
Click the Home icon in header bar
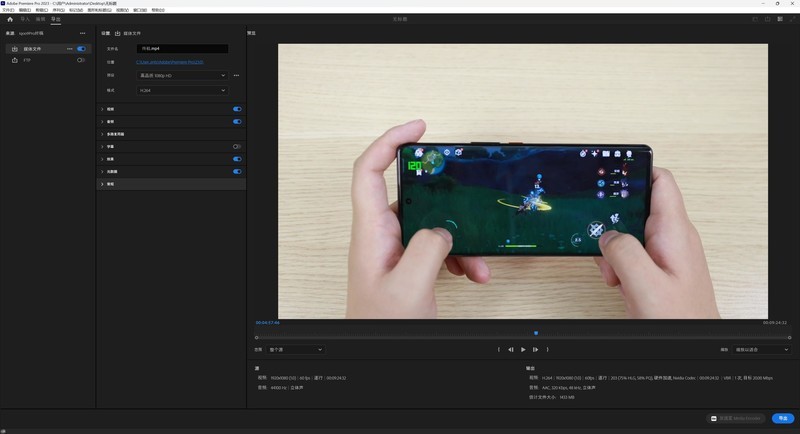tap(10, 19)
